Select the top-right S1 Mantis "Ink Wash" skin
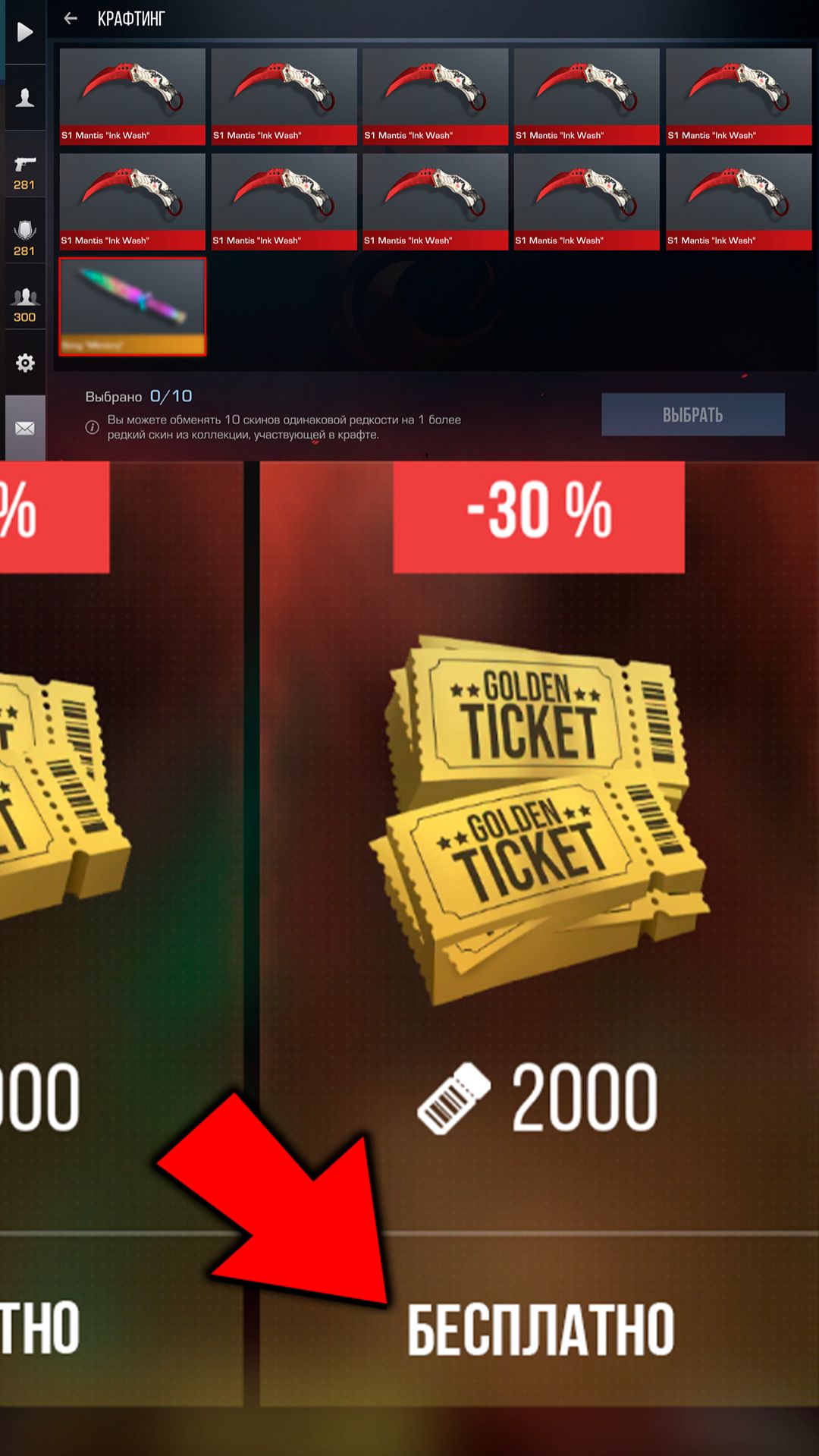Screen dimensions: 819x1456 click(x=739, y=96)
